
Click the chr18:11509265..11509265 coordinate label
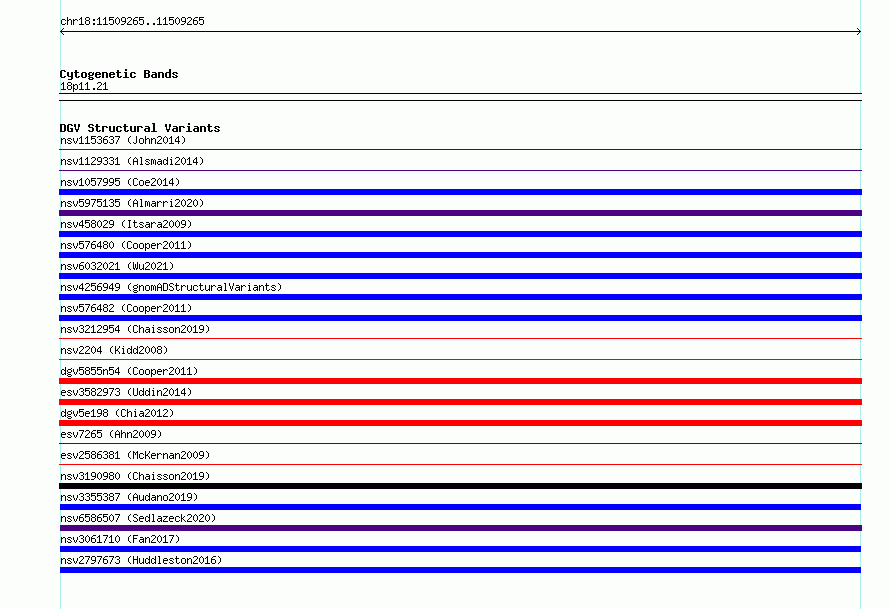pos(132,21)
